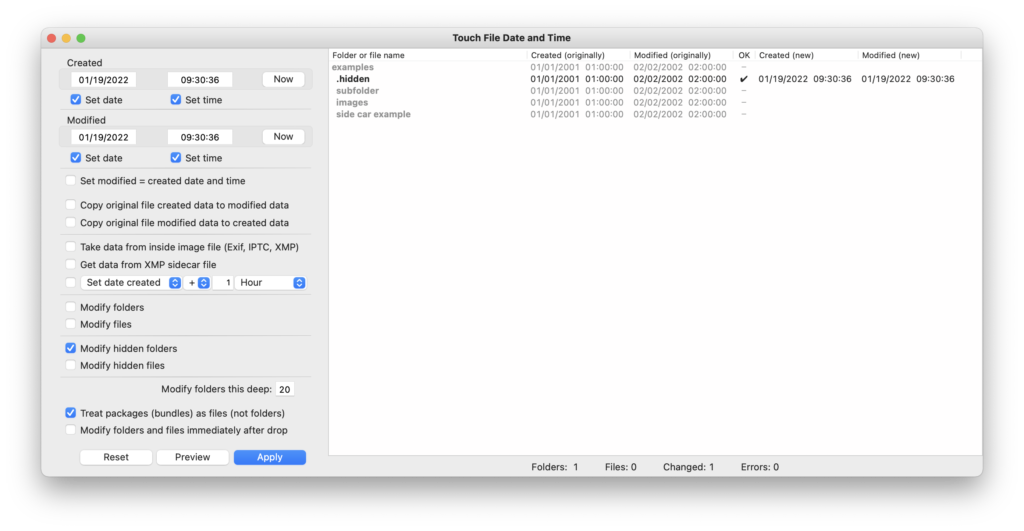Edit the Modified time field
The image size is (1024, 531).
pyautogui.click(x=200, y=137)
